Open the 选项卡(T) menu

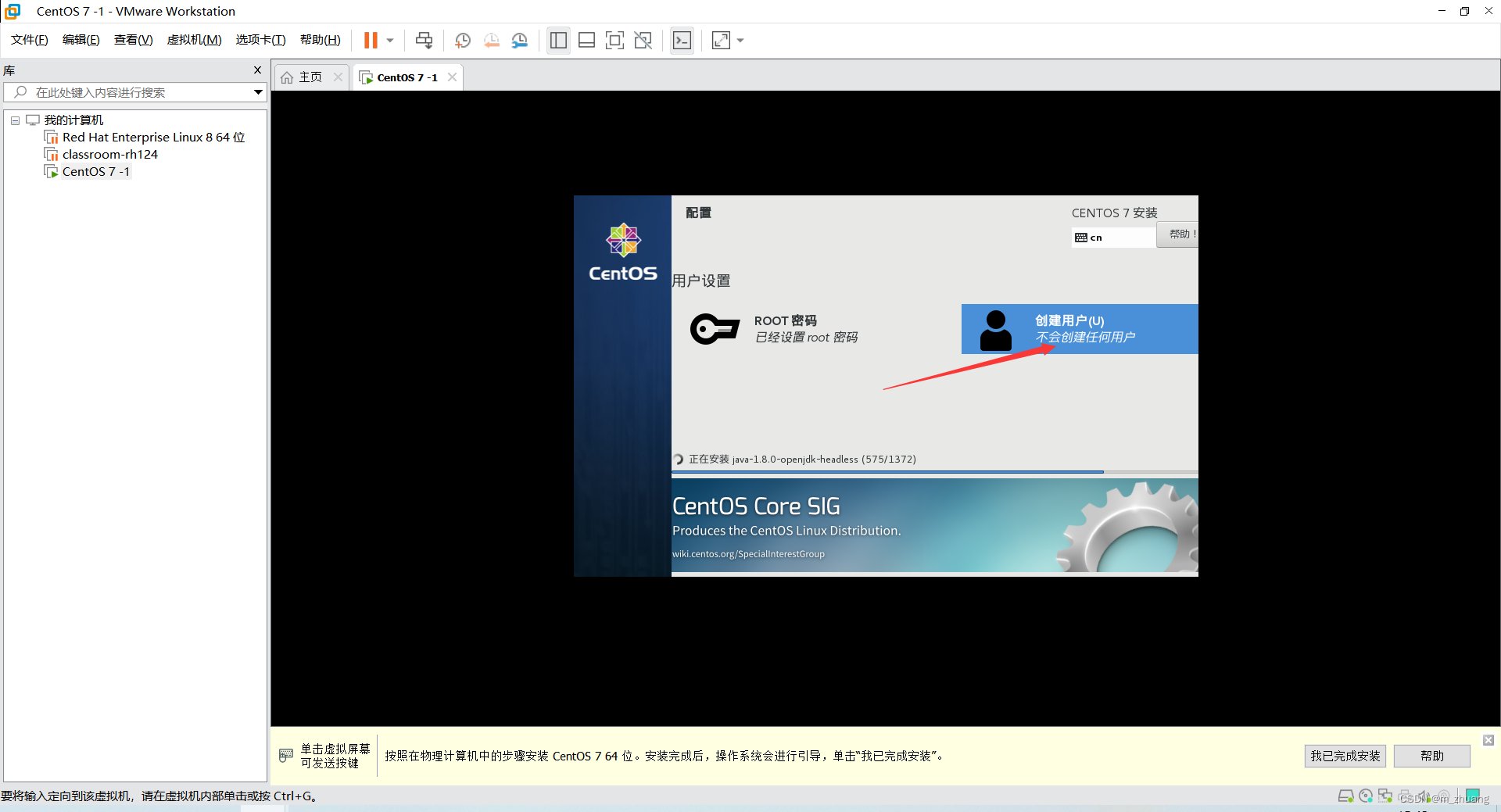261,40
